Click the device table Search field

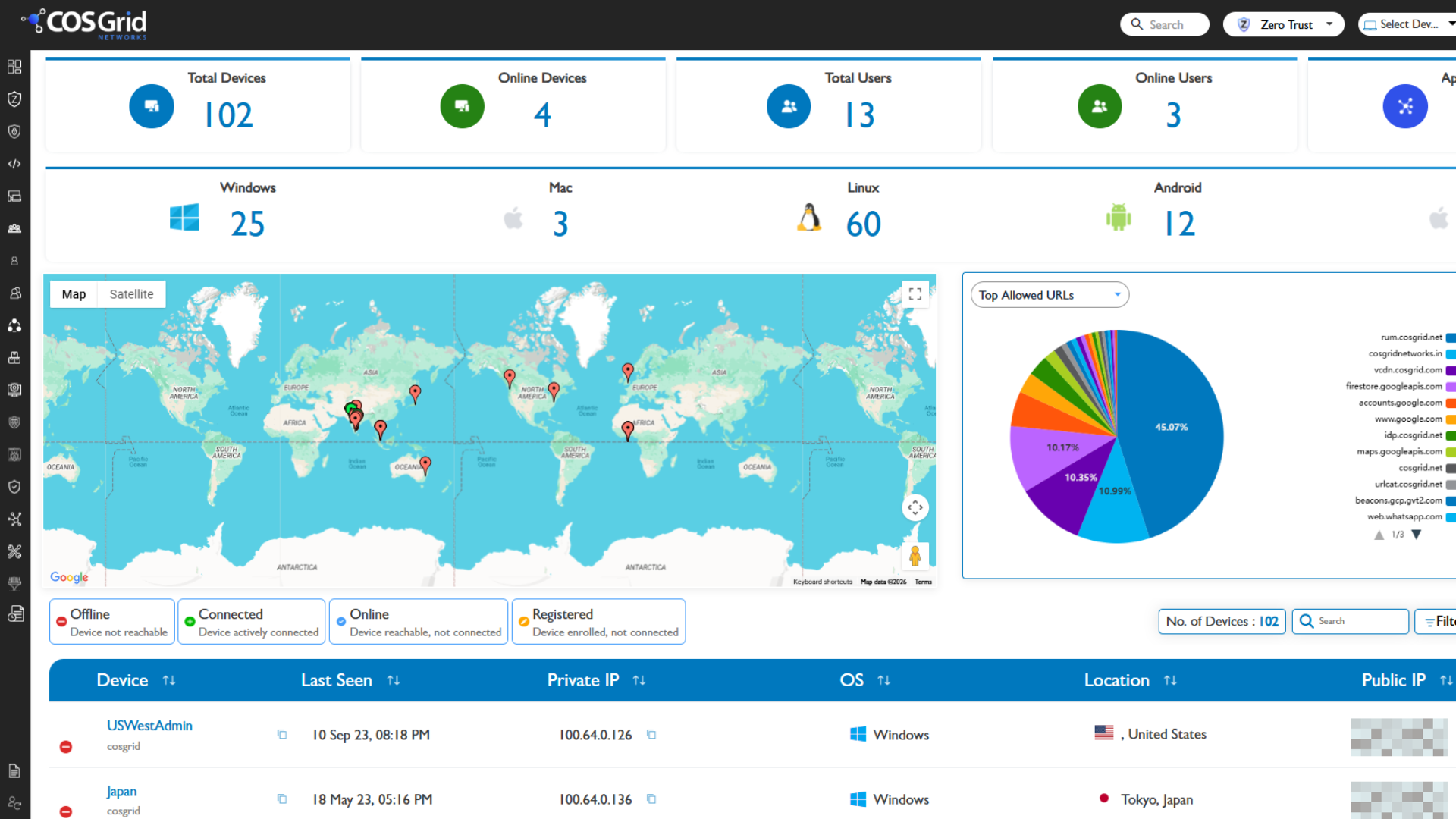pos(1351,621)
